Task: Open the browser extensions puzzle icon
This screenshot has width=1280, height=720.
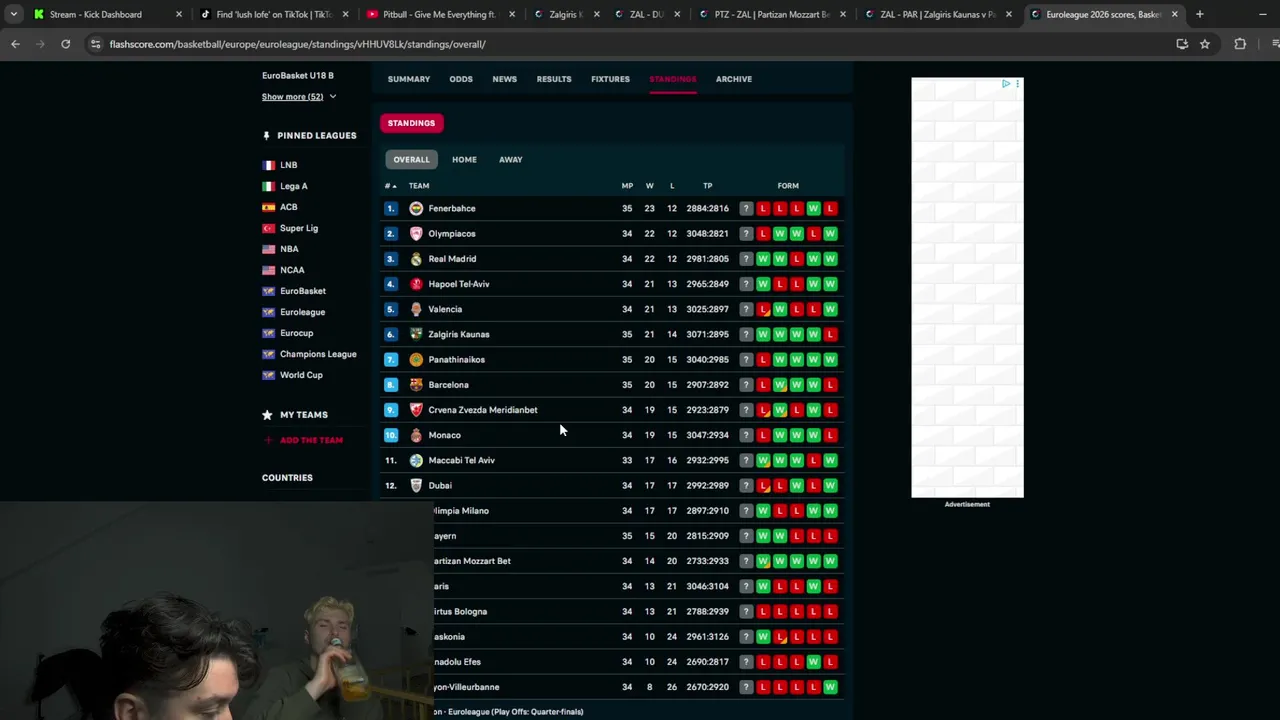Action: [1240, 44]
